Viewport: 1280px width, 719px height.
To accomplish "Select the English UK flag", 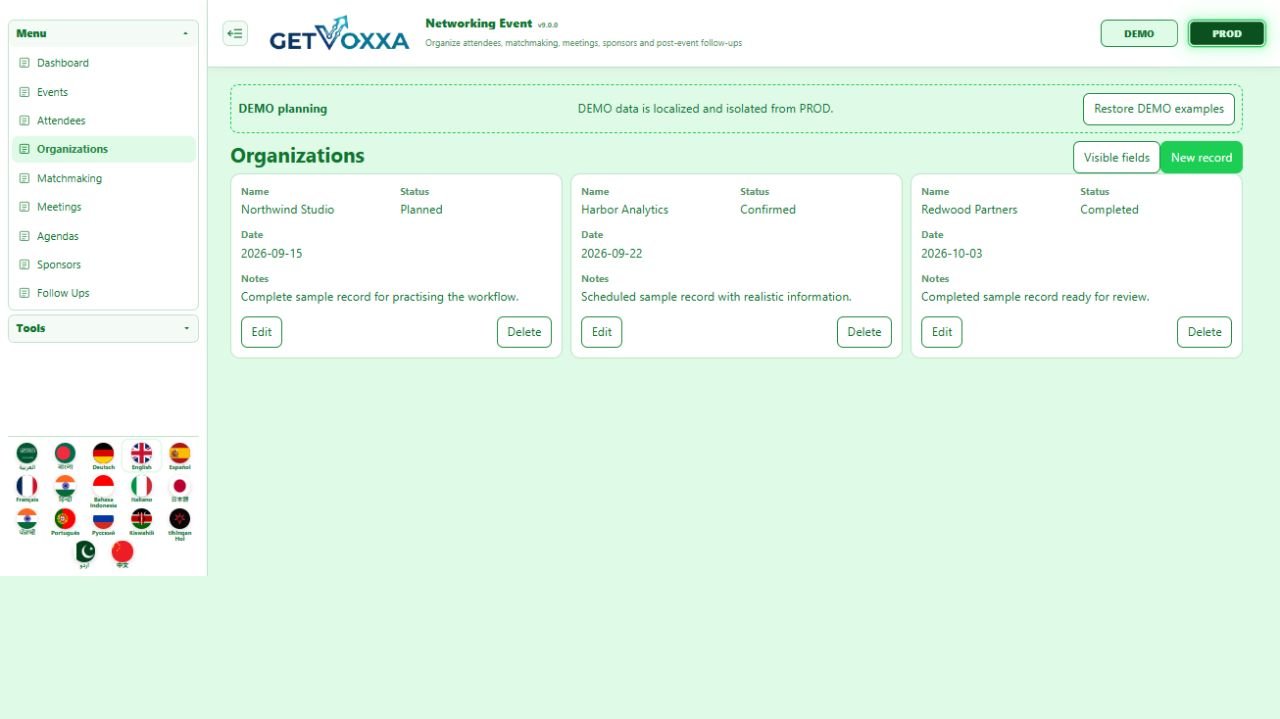I will (141, 456).
